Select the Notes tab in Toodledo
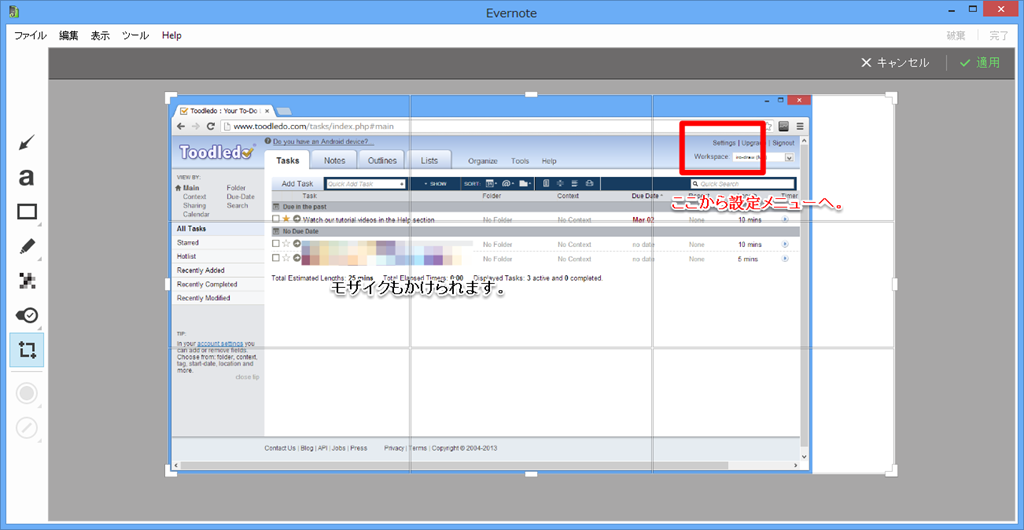This screenshot has height=530, width=1024. pyautogui.click(x=334, y=161)
